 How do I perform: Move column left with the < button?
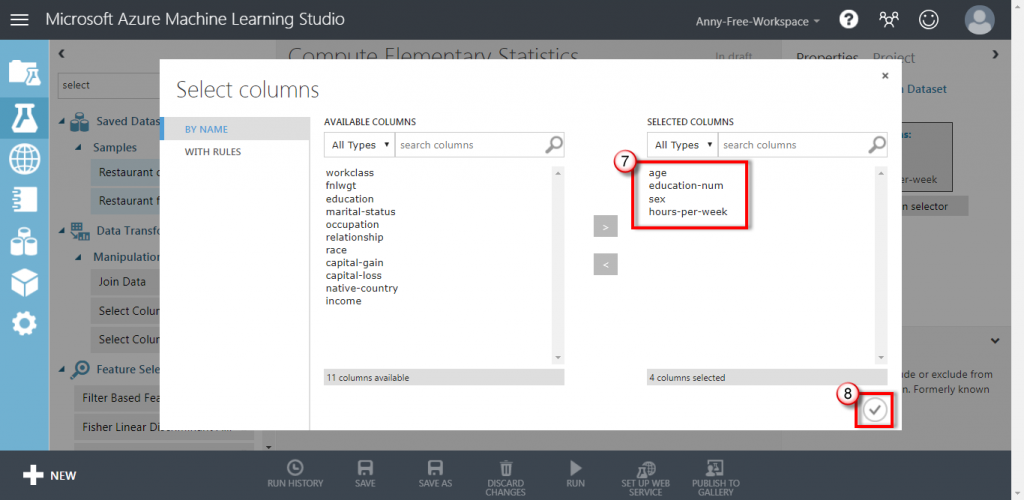tap(605, 264)
